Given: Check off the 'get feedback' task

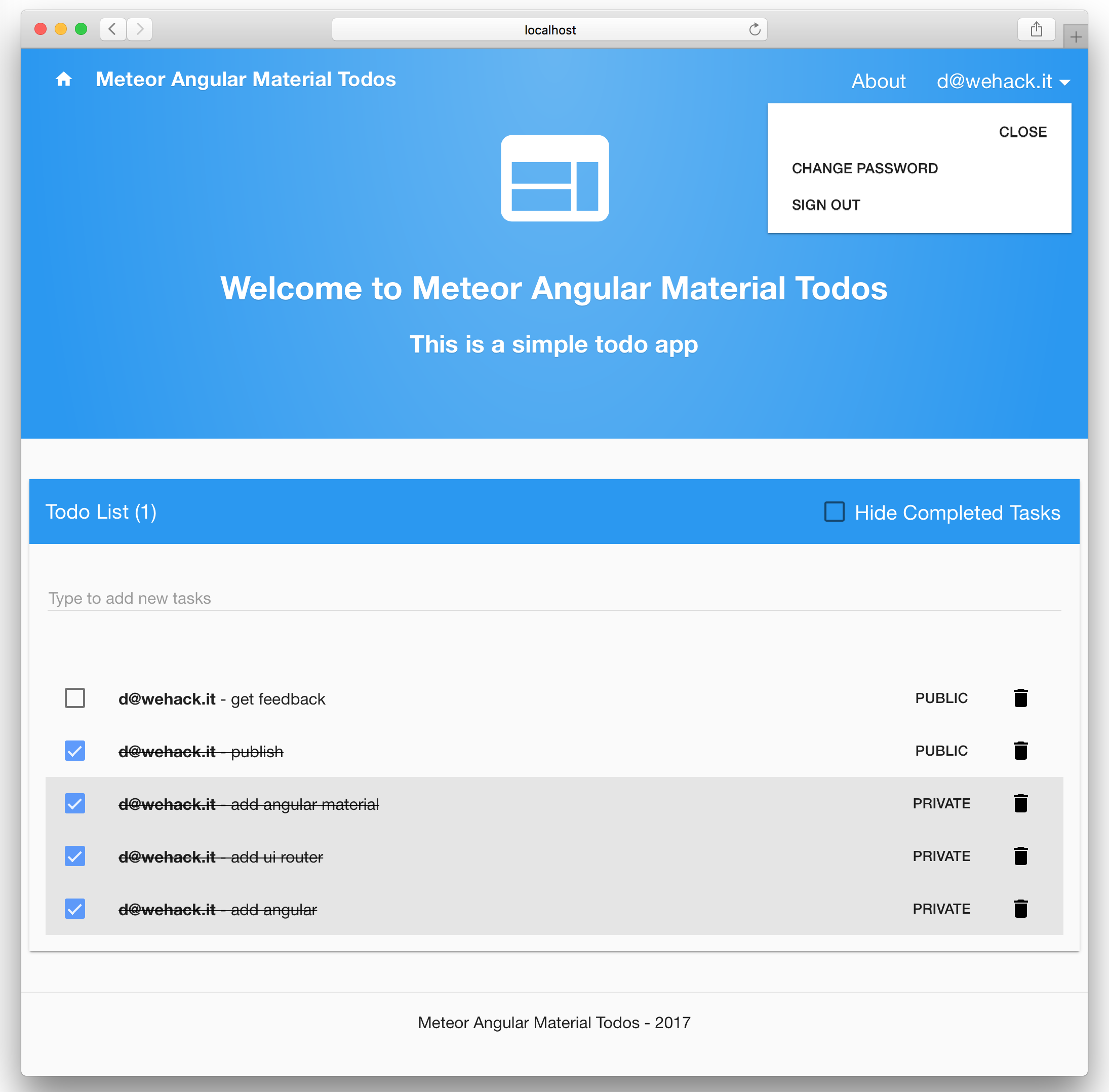Looking at the screenshot, I should point(75,698).
